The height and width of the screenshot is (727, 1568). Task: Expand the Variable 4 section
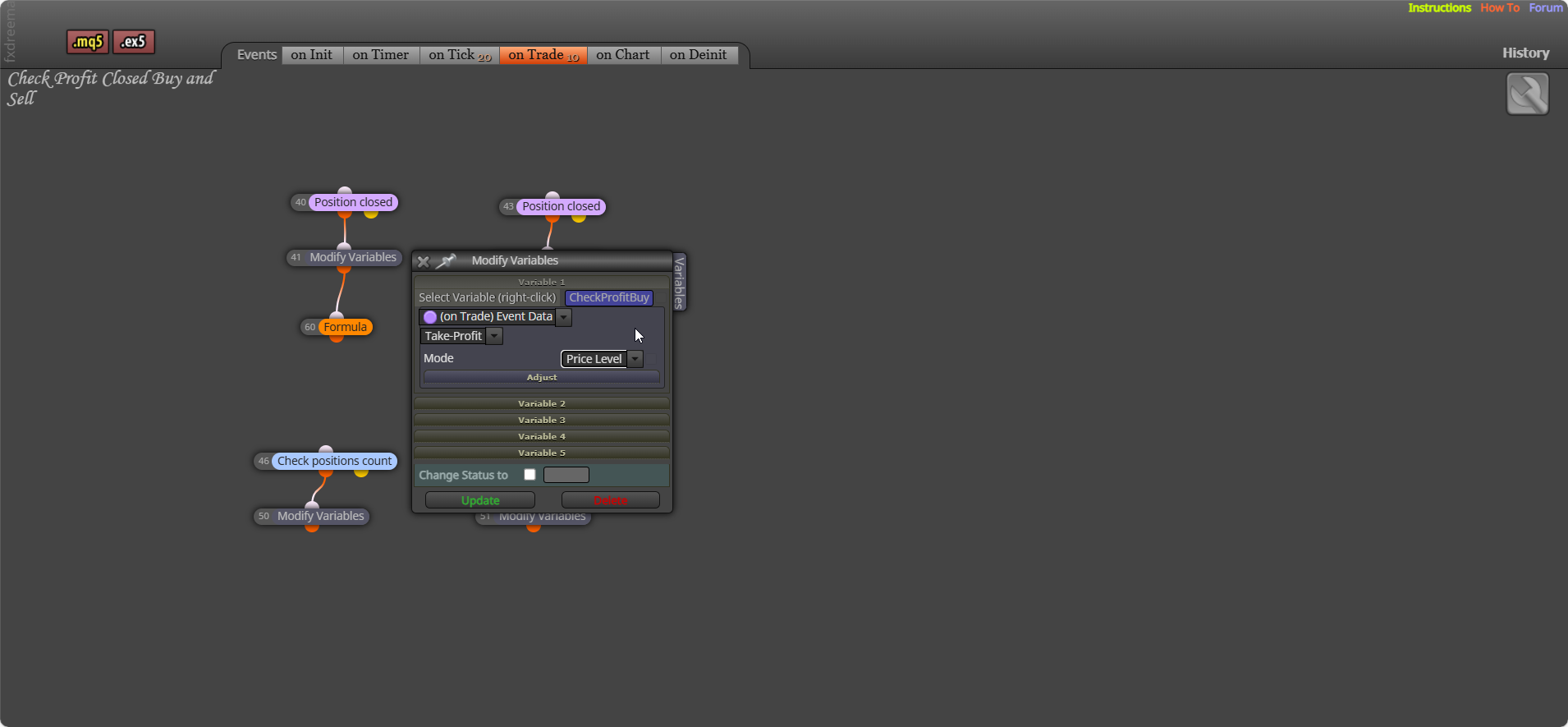(x=542, y=436)
